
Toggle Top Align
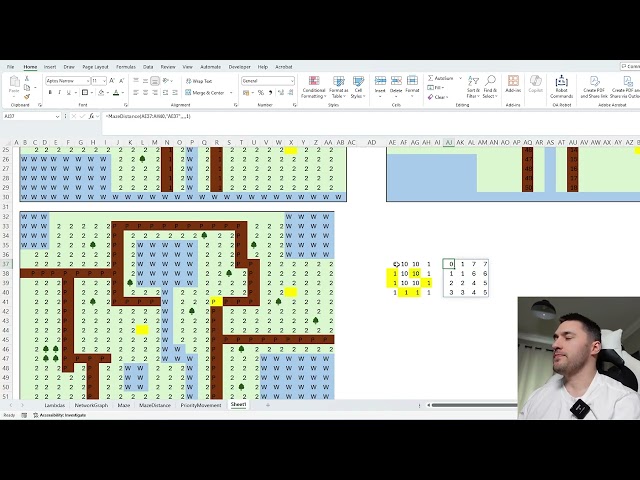pos(136,81)
